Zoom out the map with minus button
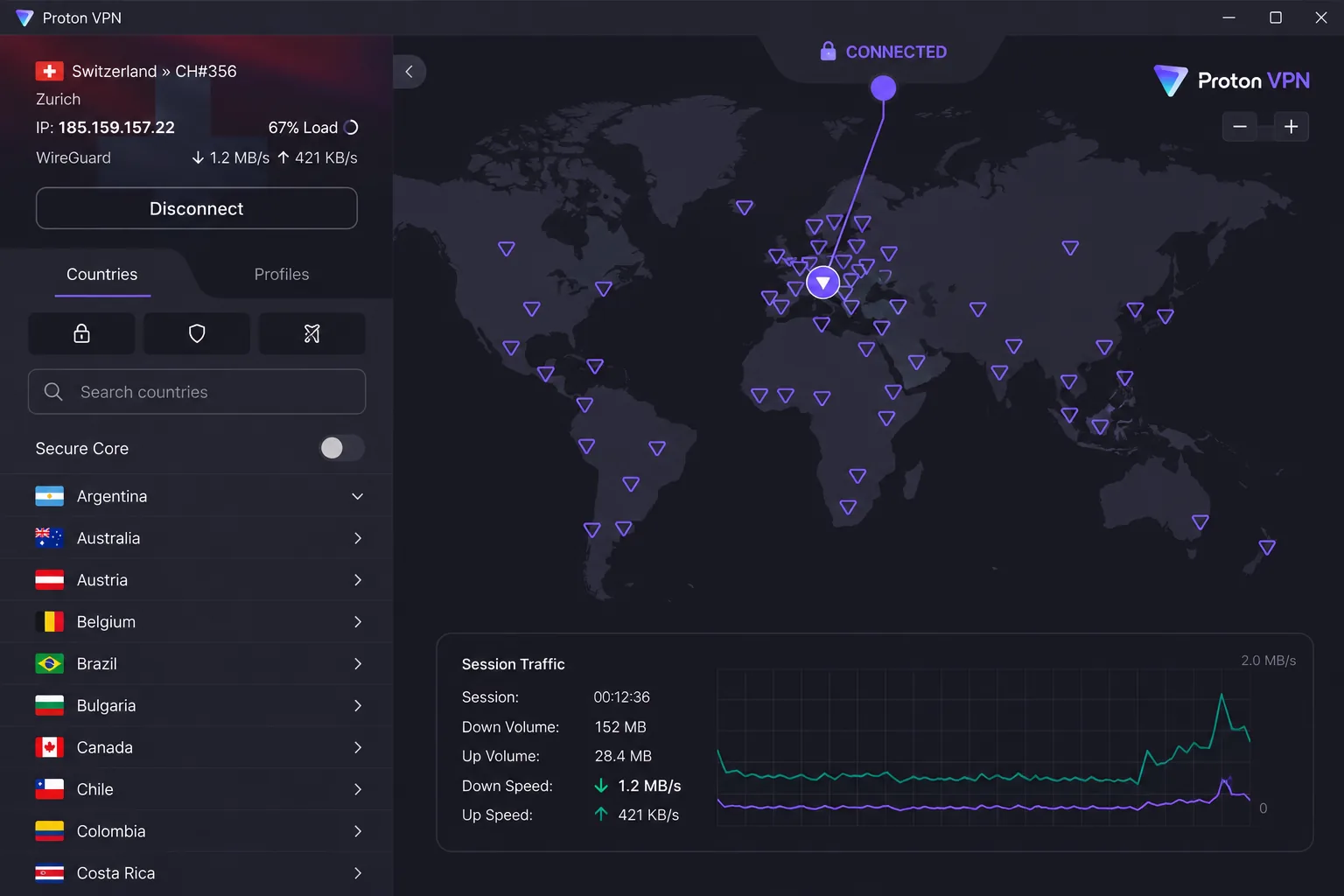This screenshot has width=1344, height=896. 1239,127
